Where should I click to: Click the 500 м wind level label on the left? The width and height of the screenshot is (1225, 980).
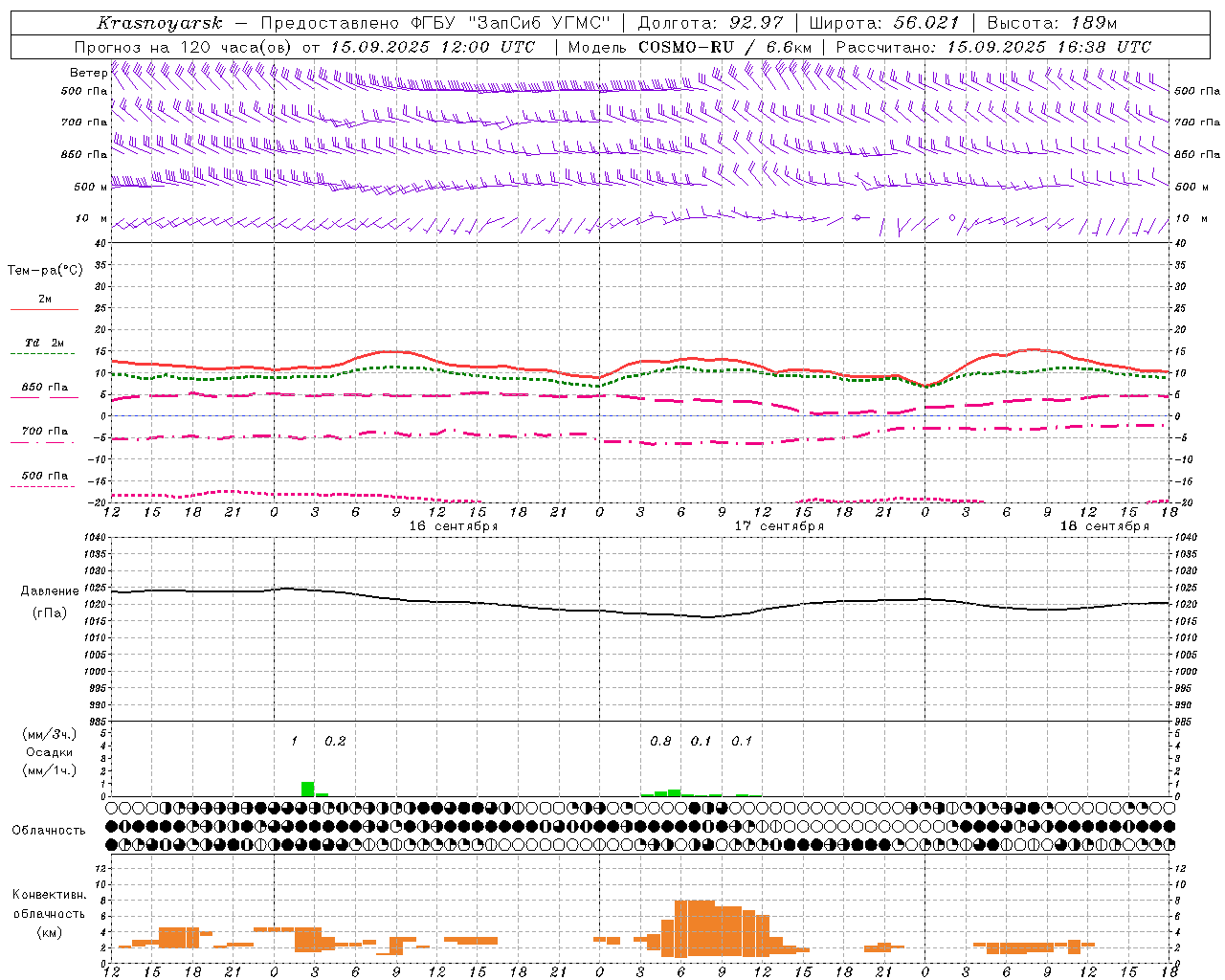[91, 187]
